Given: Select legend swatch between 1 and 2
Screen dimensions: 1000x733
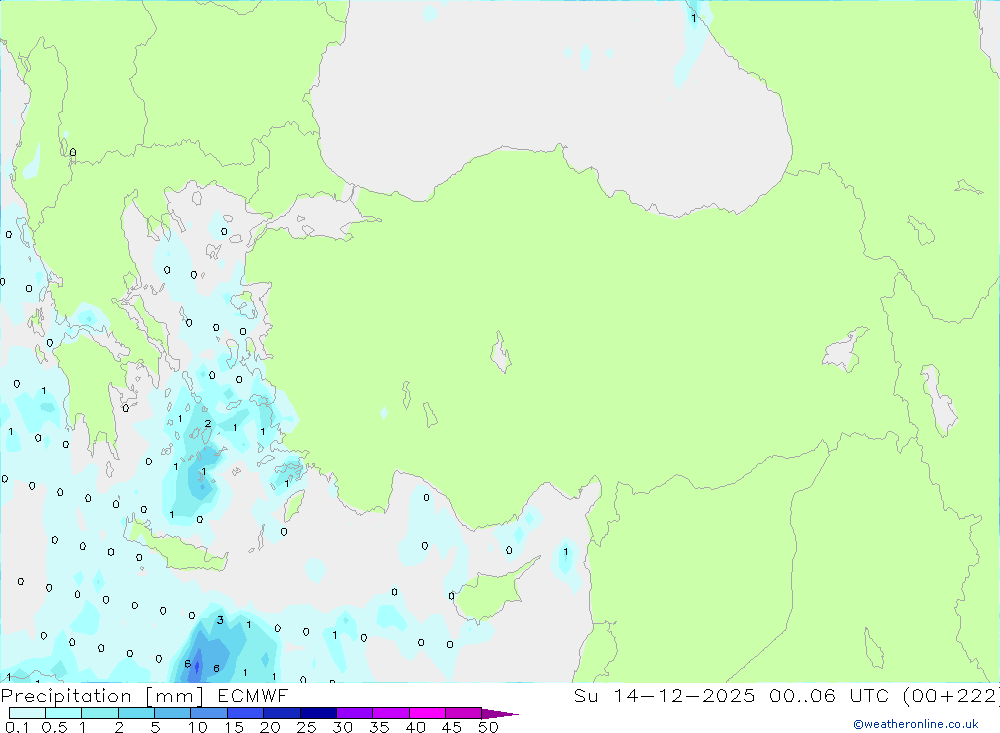Looking at the screenshot, I should pos(100,713).
